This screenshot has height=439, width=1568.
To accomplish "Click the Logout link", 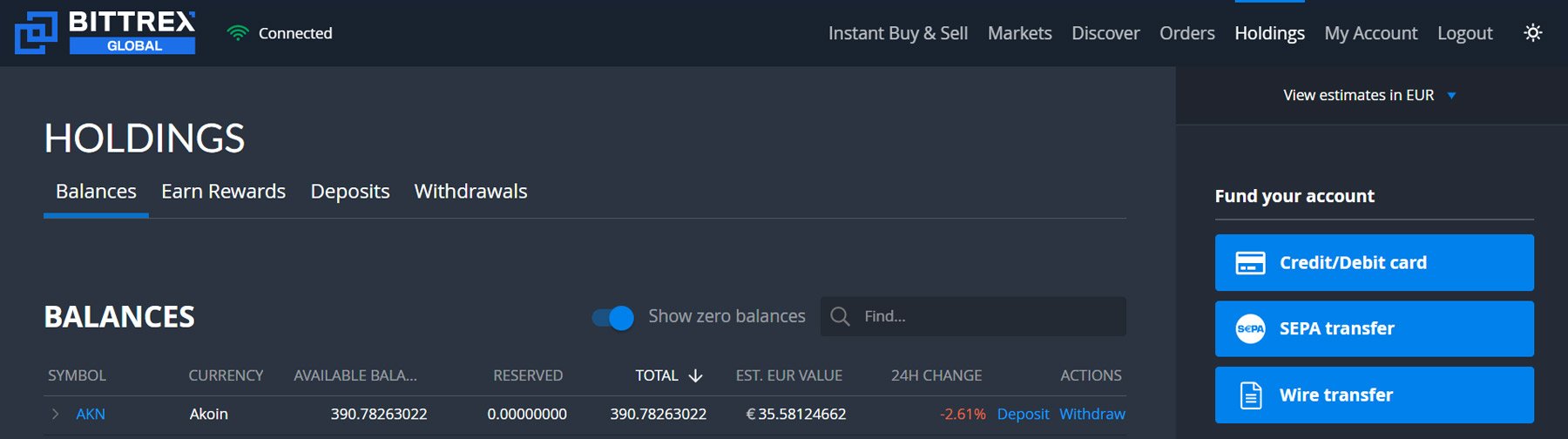I will coord(1464,33).
